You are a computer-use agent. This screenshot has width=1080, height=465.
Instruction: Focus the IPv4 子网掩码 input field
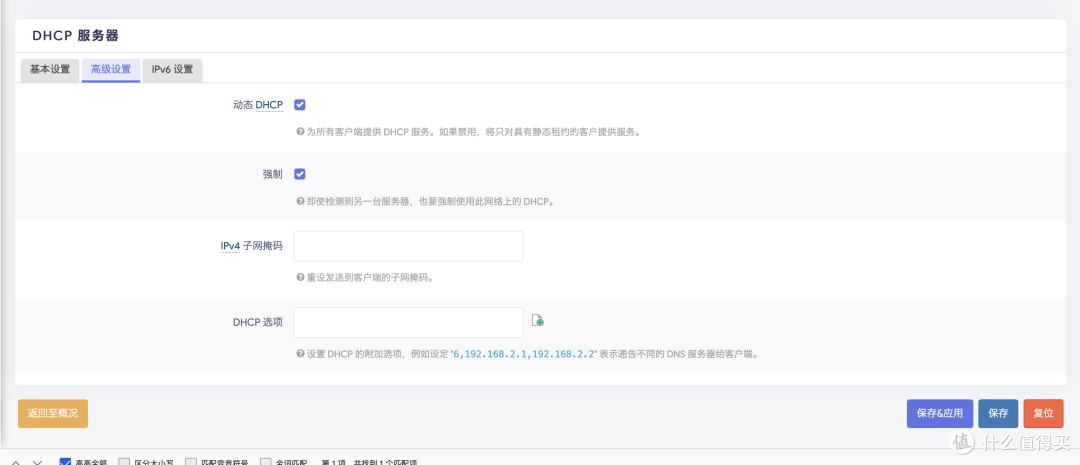tap(408, 246)
